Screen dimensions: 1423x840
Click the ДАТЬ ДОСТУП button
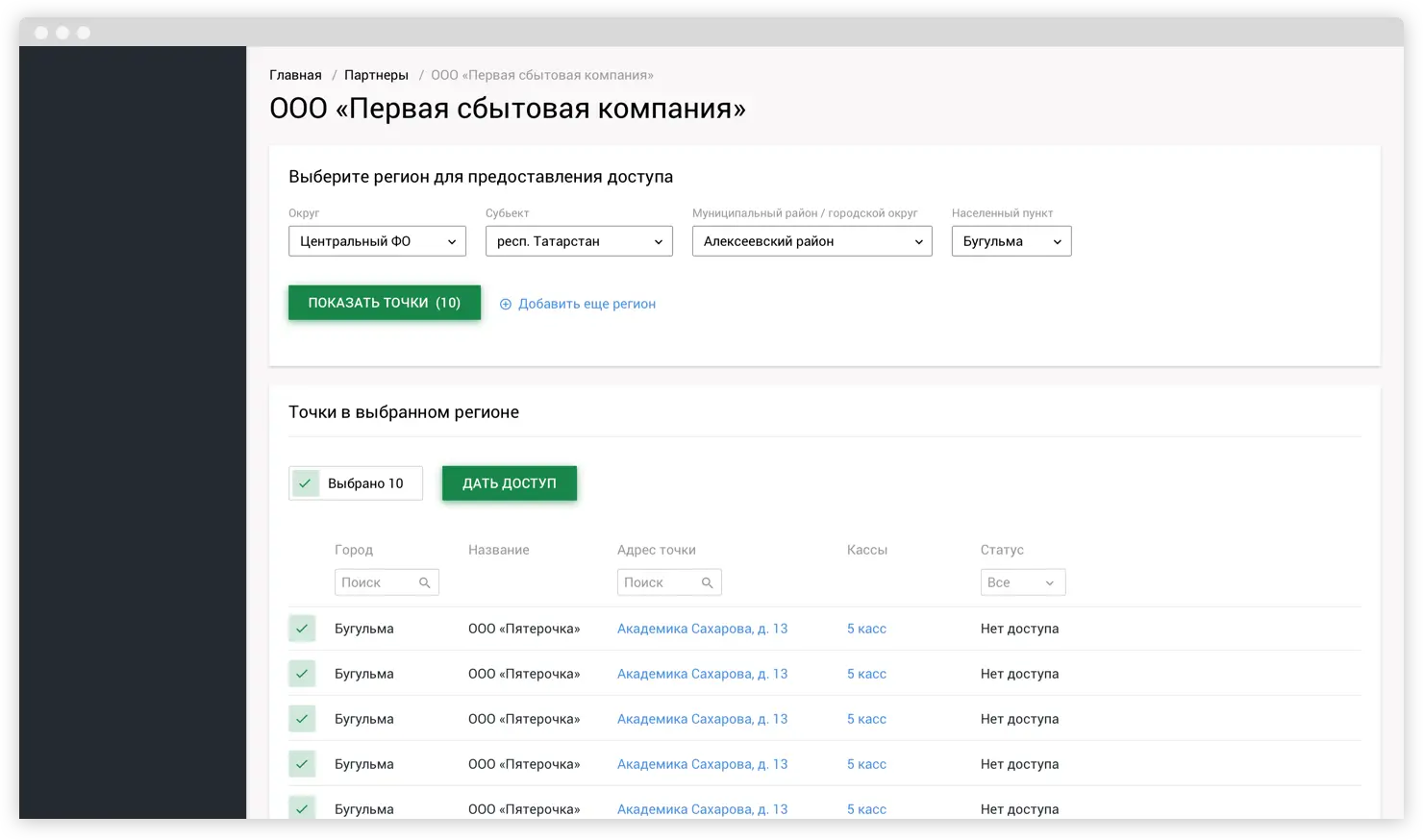click(510, 483)
